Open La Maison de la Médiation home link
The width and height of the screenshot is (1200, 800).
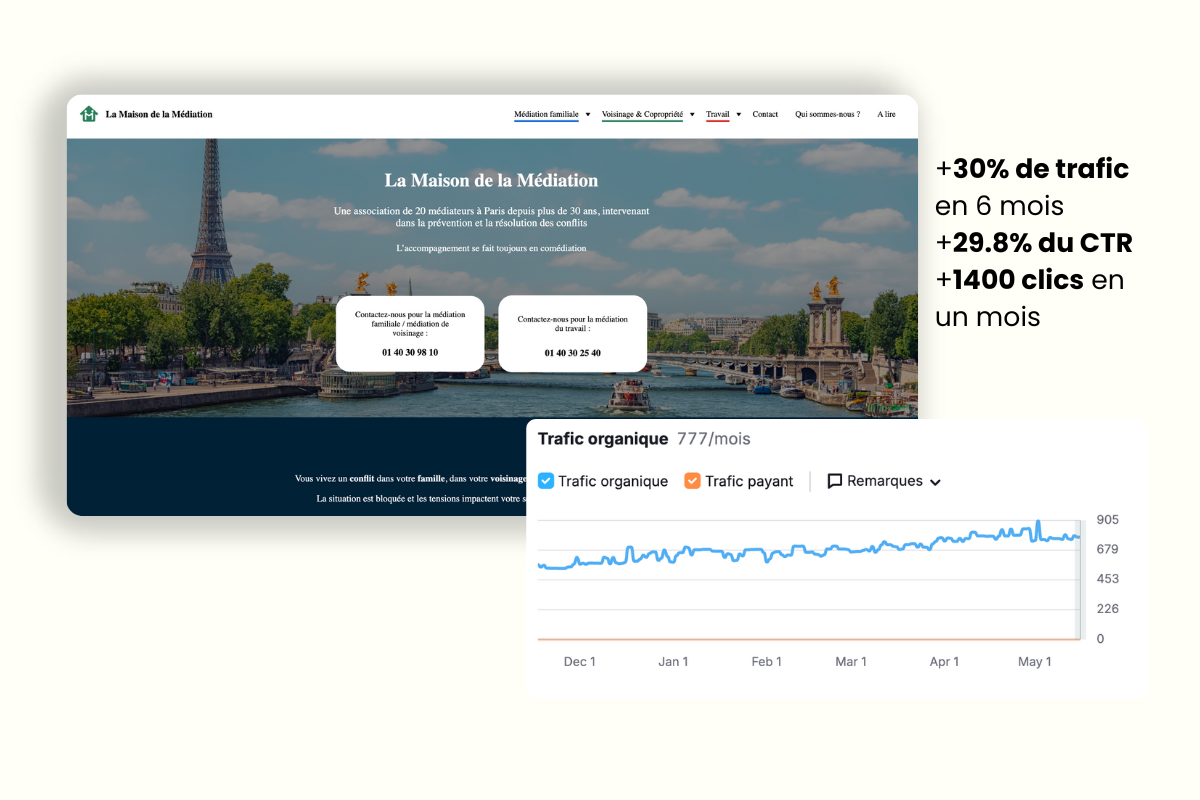[x=159, y=114]
